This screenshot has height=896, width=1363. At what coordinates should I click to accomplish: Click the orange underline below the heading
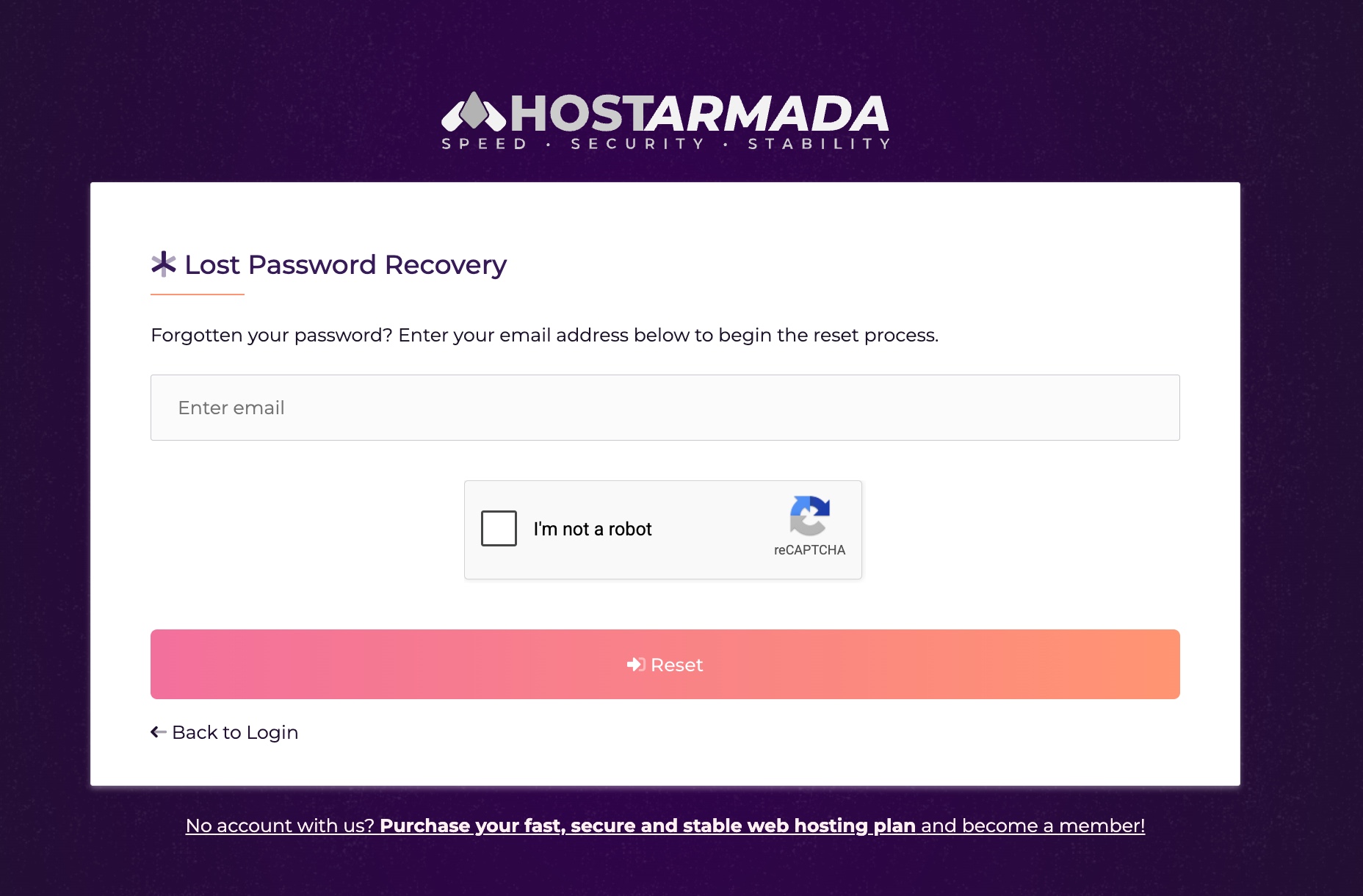click(x=198, y=295)
